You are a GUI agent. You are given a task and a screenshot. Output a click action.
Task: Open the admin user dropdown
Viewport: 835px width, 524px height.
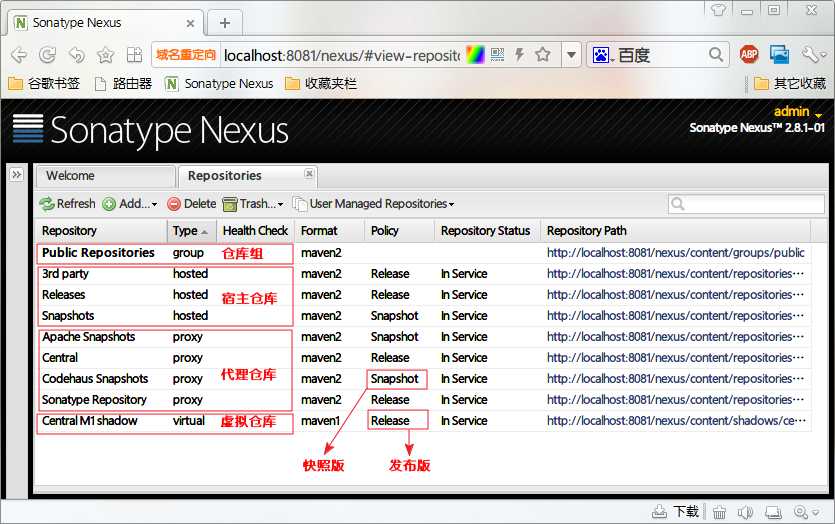[x=797, y=112]
